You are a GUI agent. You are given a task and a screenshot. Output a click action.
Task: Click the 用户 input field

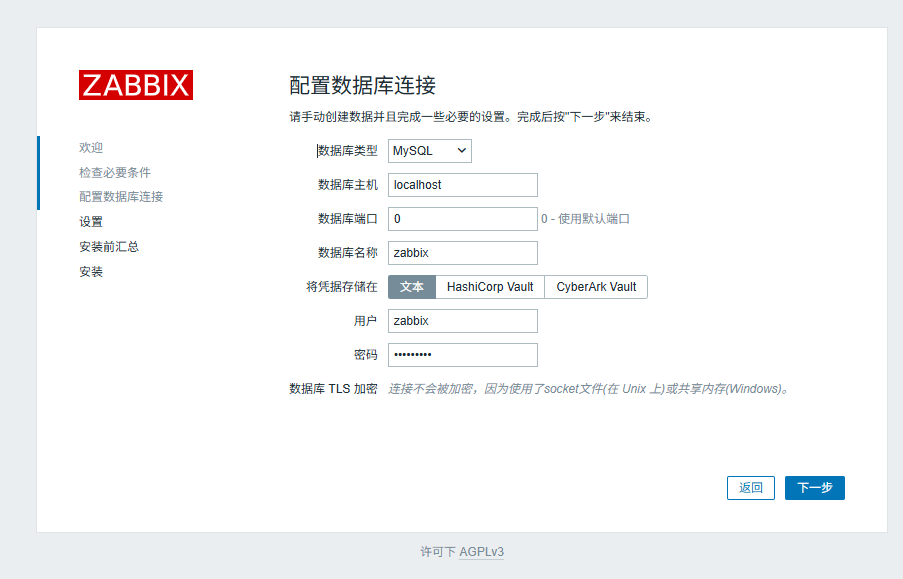[x=462, y=321]
